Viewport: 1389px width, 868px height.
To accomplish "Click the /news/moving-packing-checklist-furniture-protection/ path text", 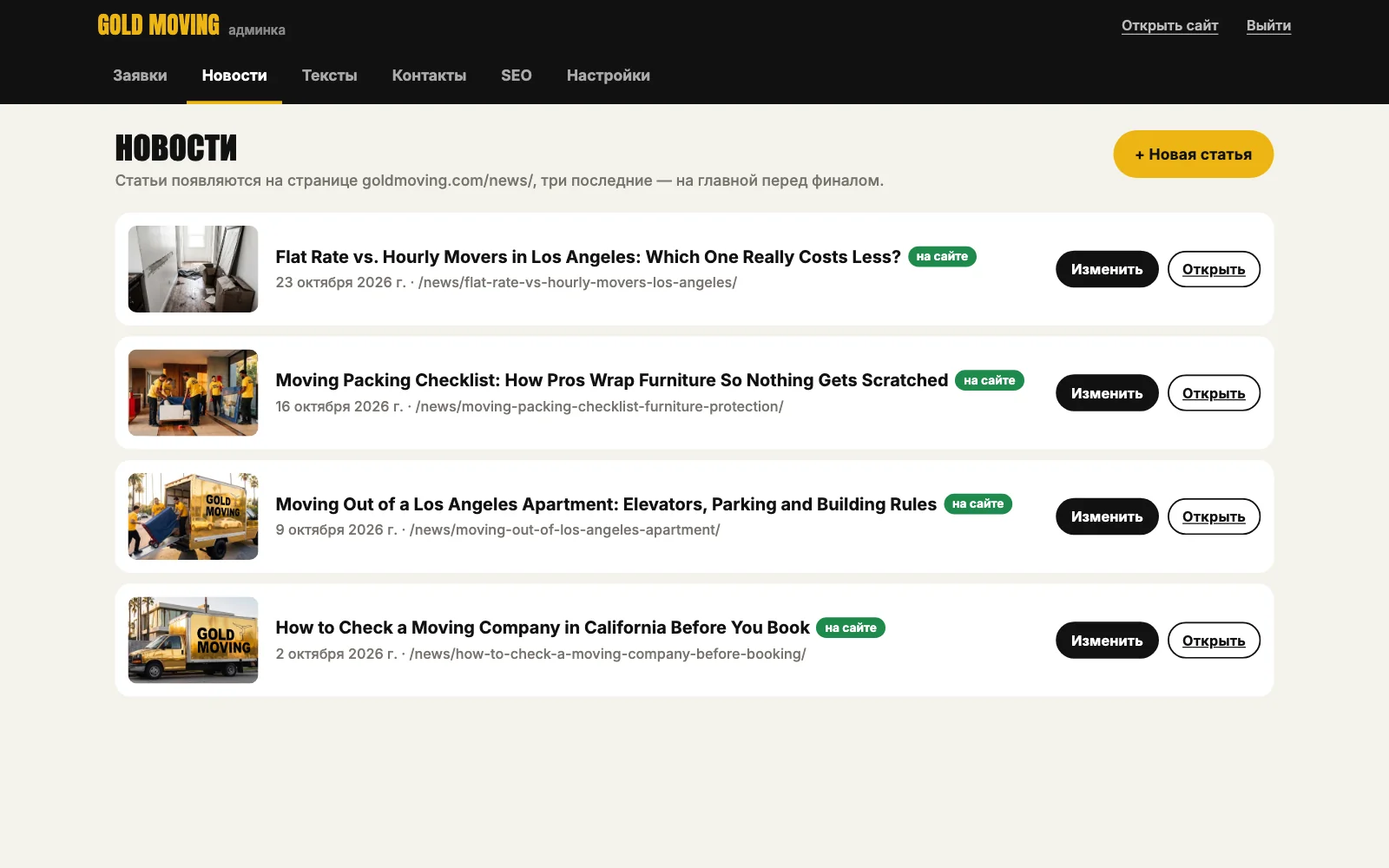I will [x=599, y=406].
